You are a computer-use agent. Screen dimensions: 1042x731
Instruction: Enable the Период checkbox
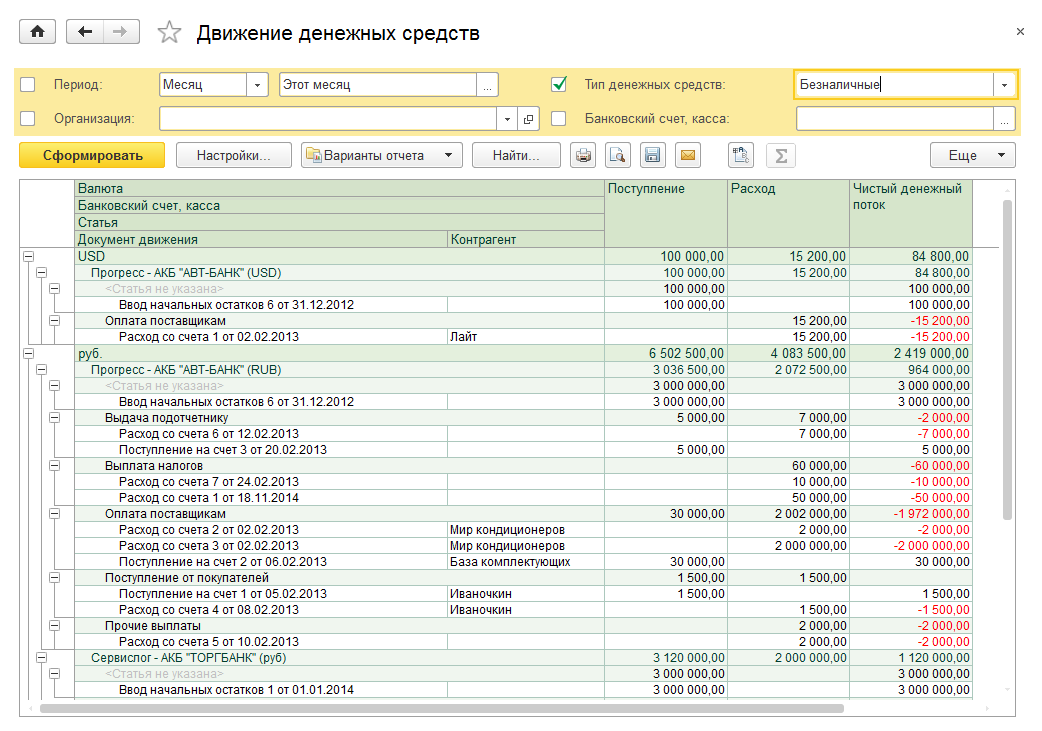coord(28,85)
